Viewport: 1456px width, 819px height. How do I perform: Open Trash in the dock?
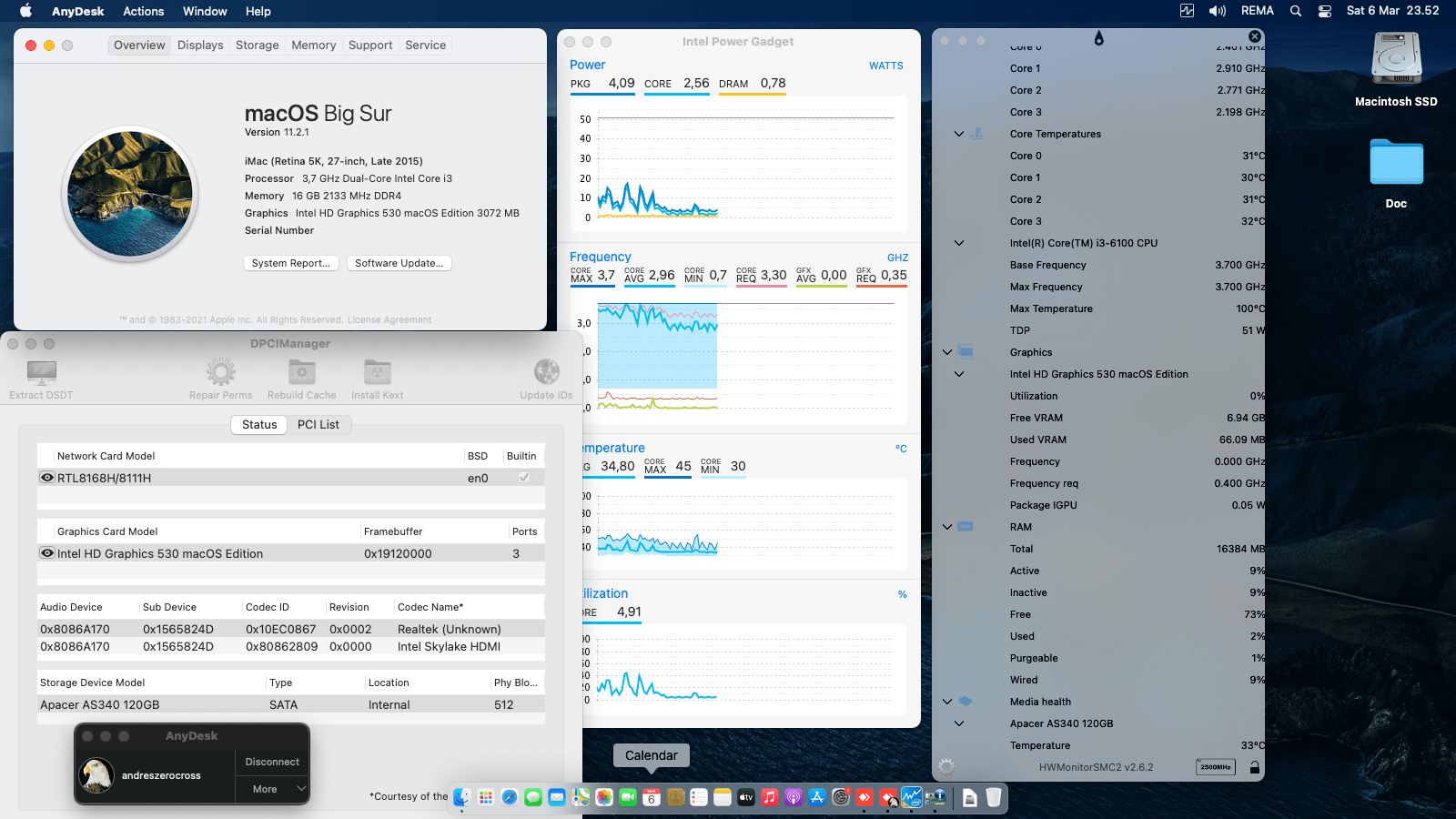(994, 797)
